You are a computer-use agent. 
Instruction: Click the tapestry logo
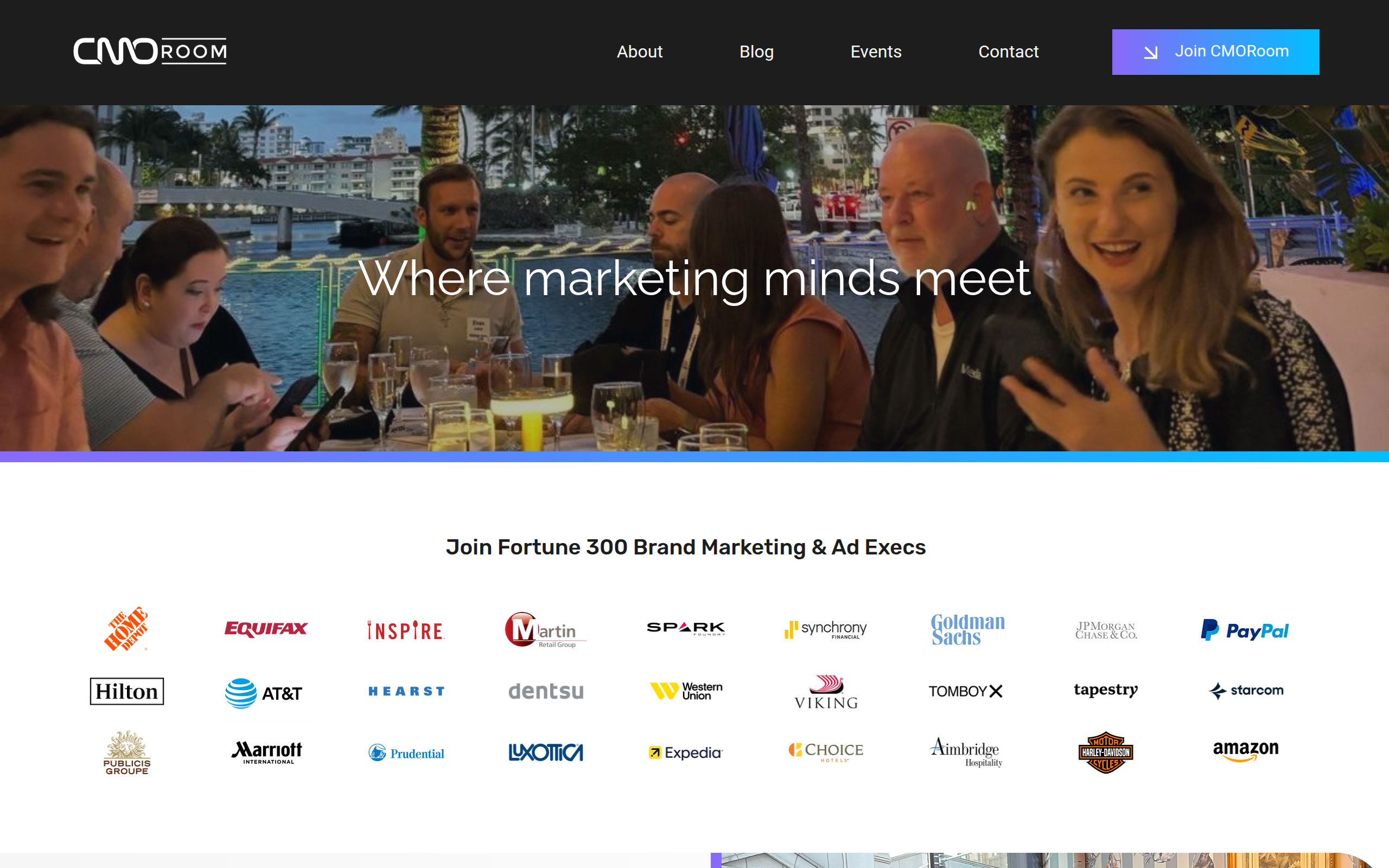(x=1105, y=690)
